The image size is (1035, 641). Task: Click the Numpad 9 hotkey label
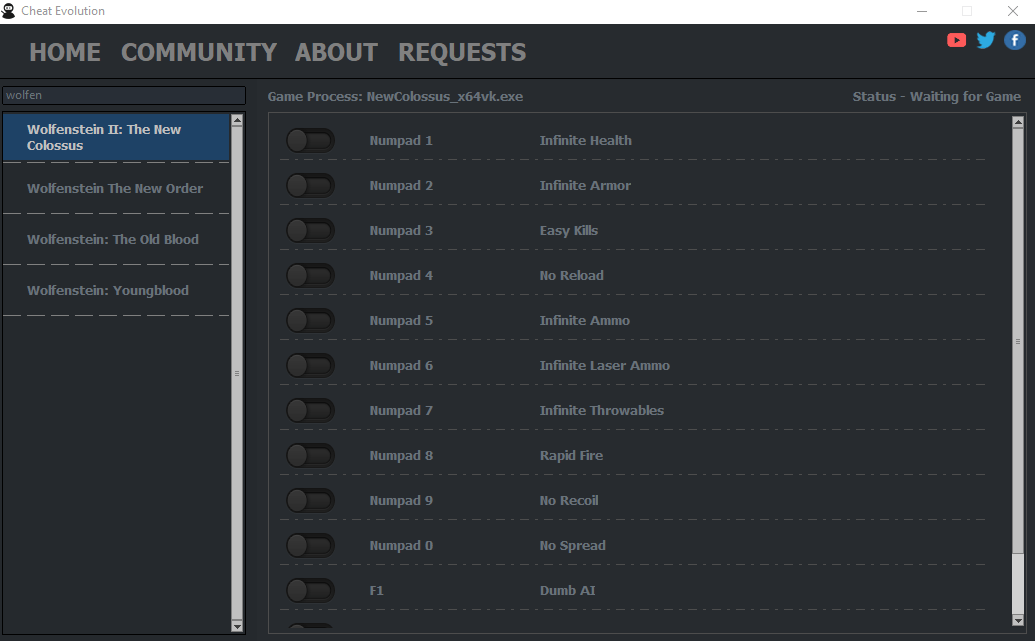click(401, 500)
